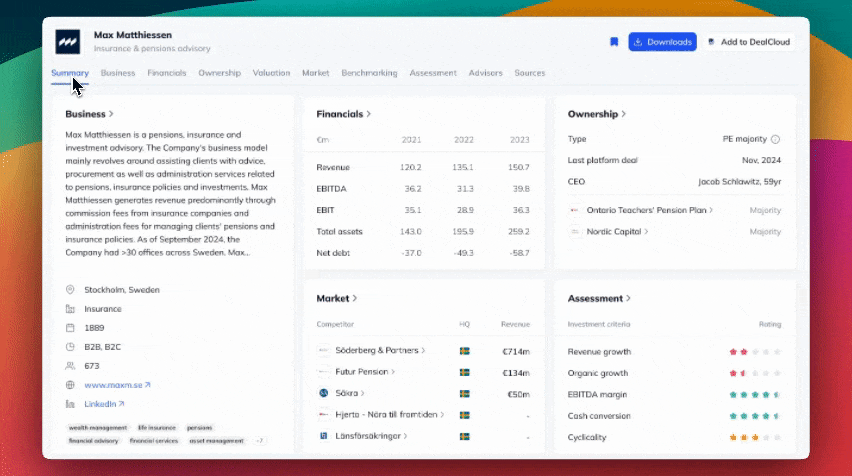Click the info icon next to PE majority
852x476 pixels.
[x=775, y=139]
